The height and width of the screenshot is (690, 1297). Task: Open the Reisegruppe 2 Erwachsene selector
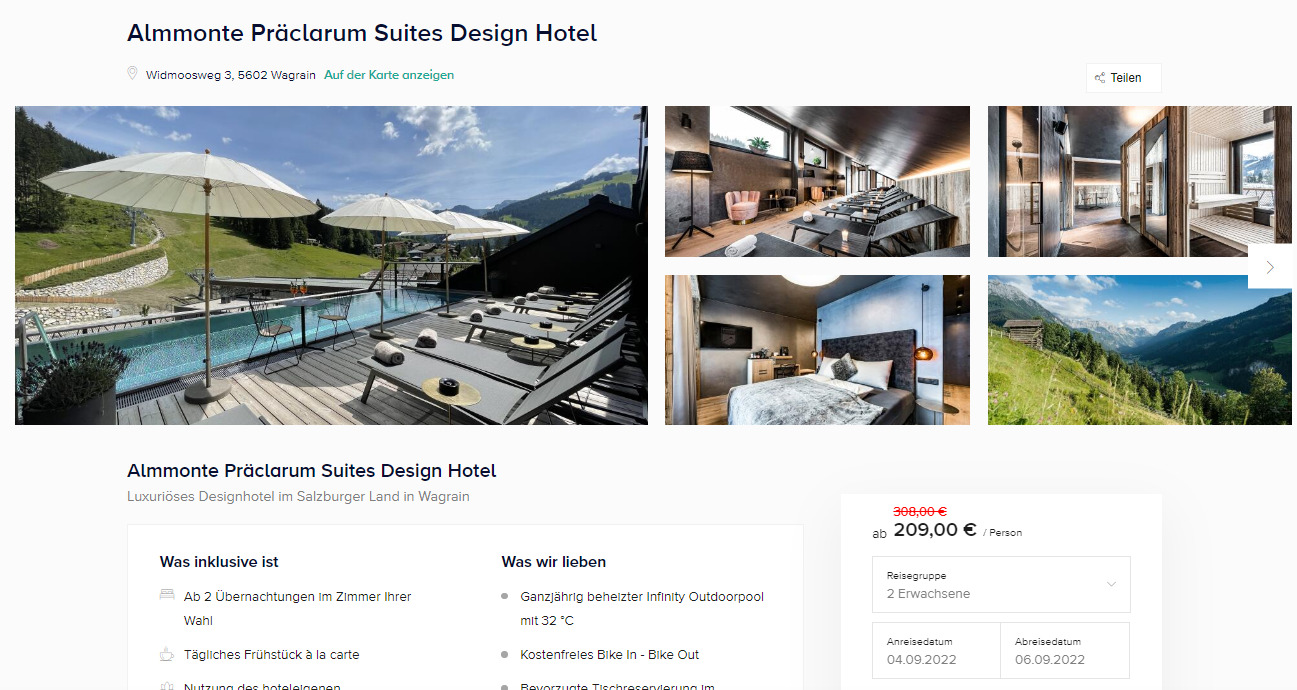[x=1001, y=585]
